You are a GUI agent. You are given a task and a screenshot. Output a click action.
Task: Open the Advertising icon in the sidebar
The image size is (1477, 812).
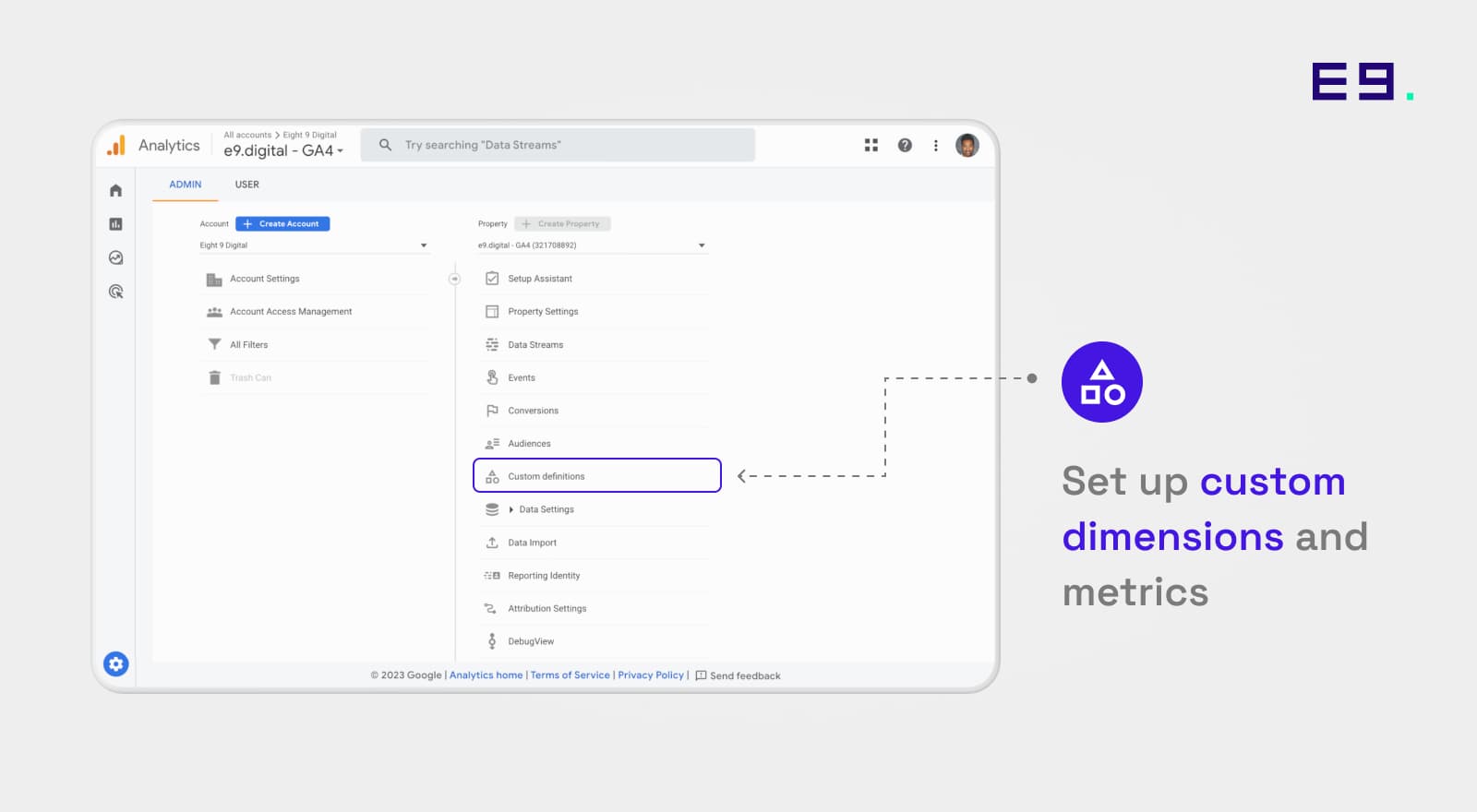115,292
